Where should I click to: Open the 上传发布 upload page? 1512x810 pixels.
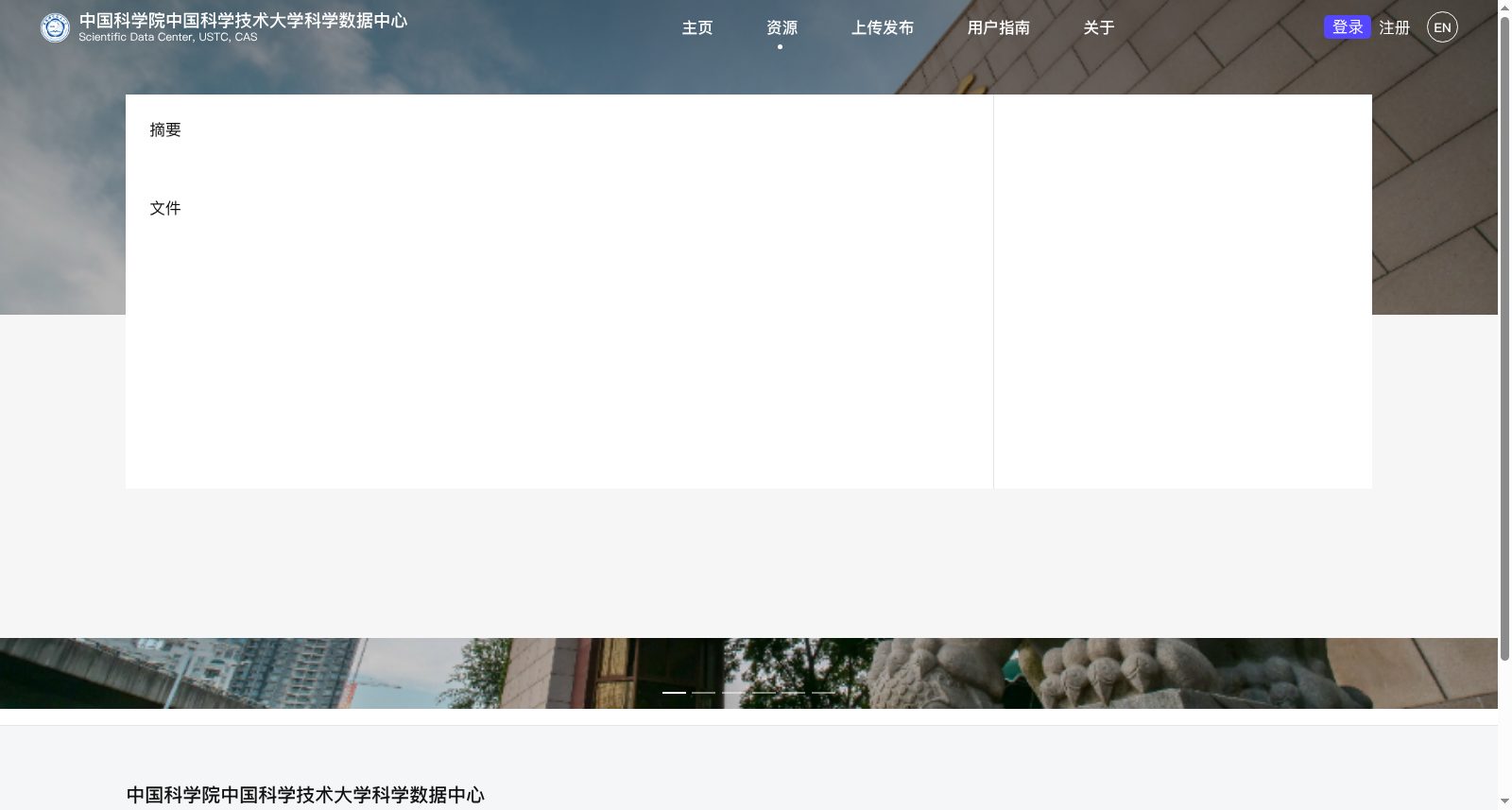coord(883,27)
